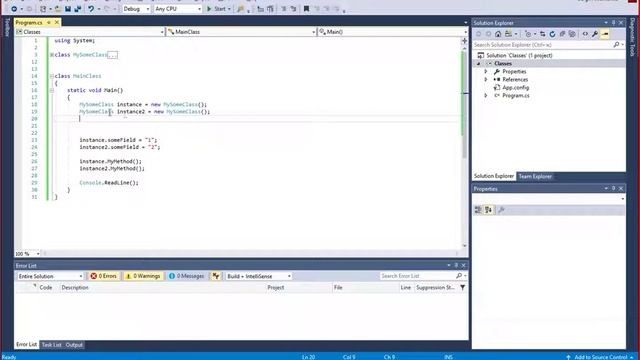
Task: Click the Home icon in Solution Explorer
Action: [498, 34]
